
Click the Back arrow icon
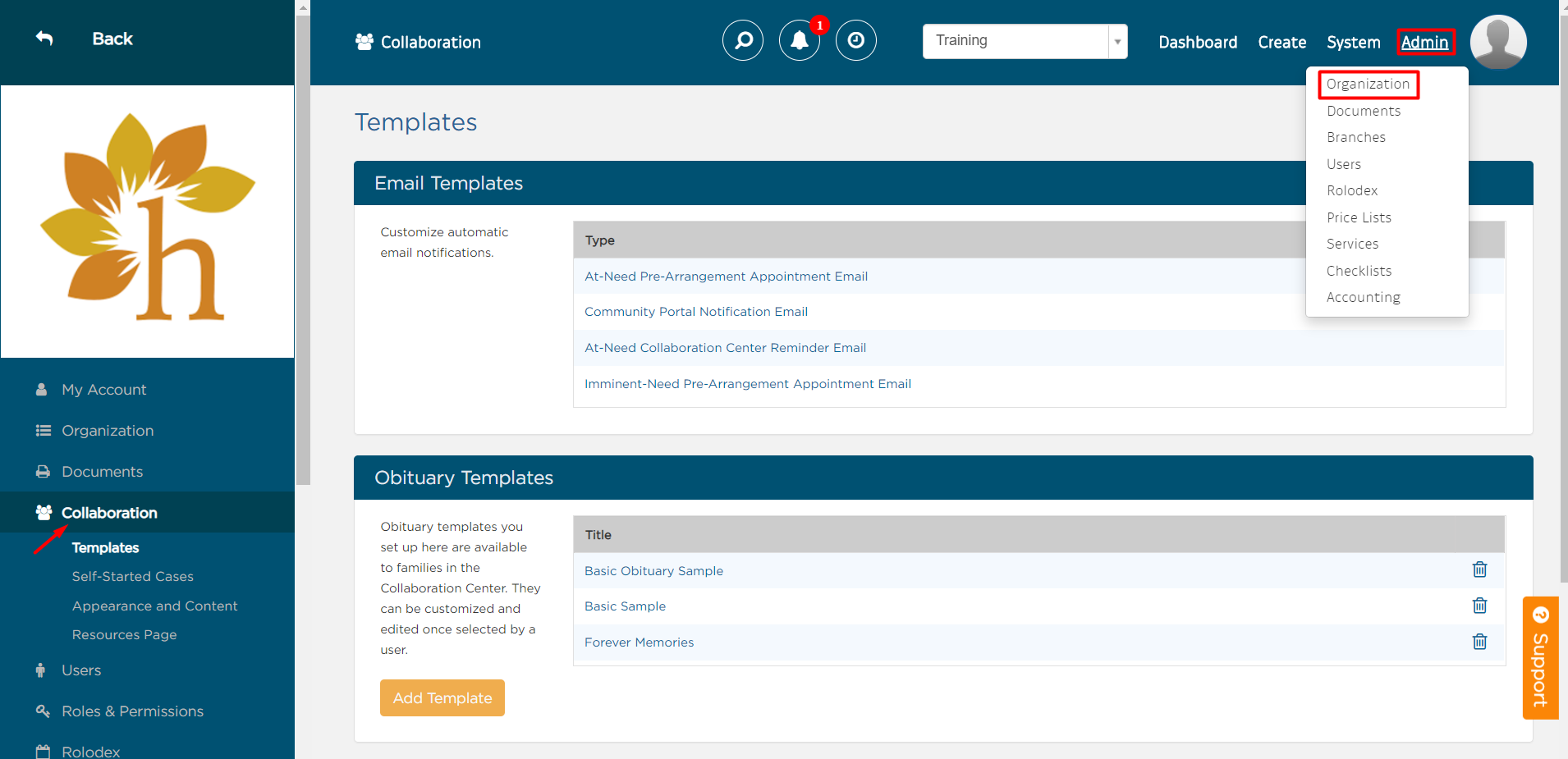pyautogui.click(x=44, y=39)
